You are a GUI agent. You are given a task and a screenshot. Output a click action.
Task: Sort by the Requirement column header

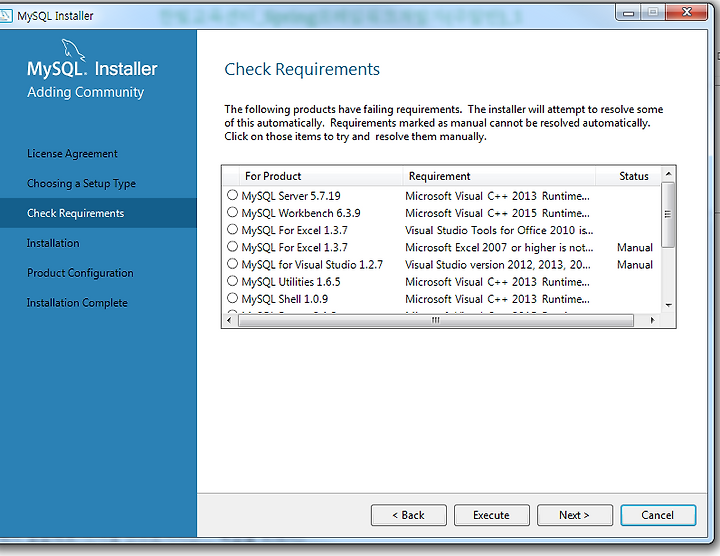tap(499, 176)
